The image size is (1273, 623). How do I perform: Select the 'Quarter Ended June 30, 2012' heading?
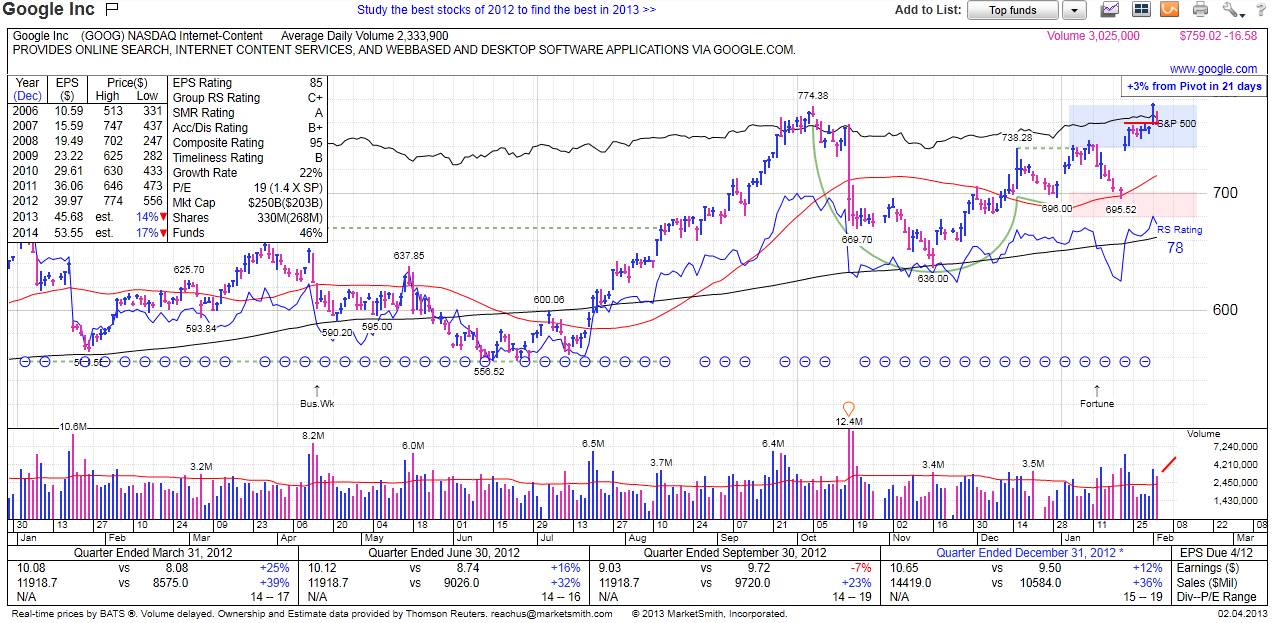[x=444, y=553]
